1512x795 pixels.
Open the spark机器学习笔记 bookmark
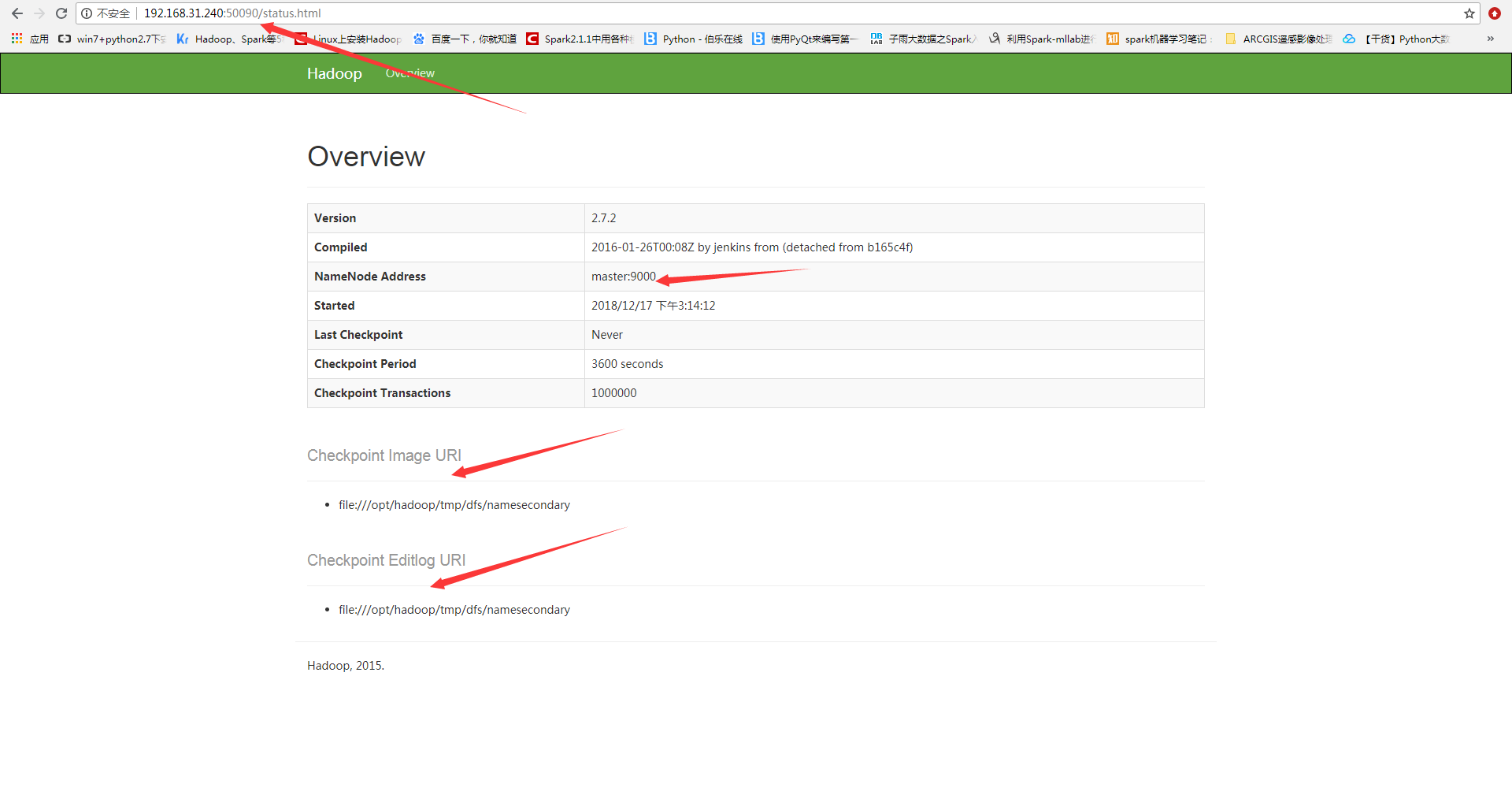point(1160,39)
